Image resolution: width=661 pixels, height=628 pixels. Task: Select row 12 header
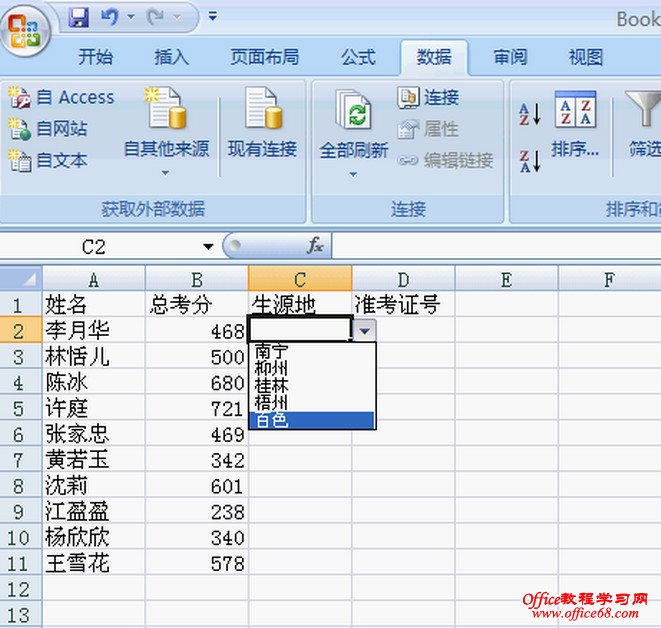(x=21, y=588)
